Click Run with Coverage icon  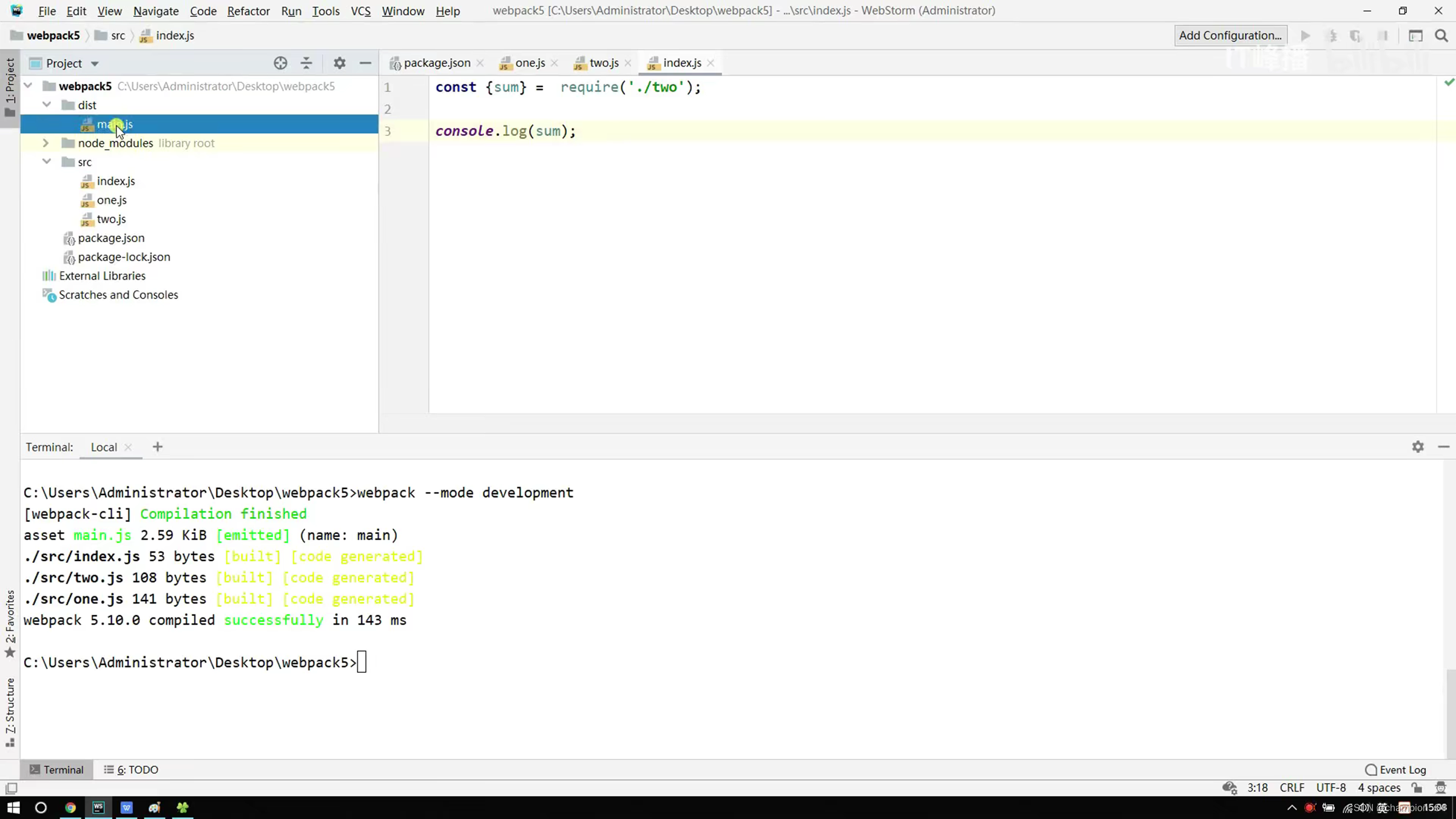pos(1356,36)
